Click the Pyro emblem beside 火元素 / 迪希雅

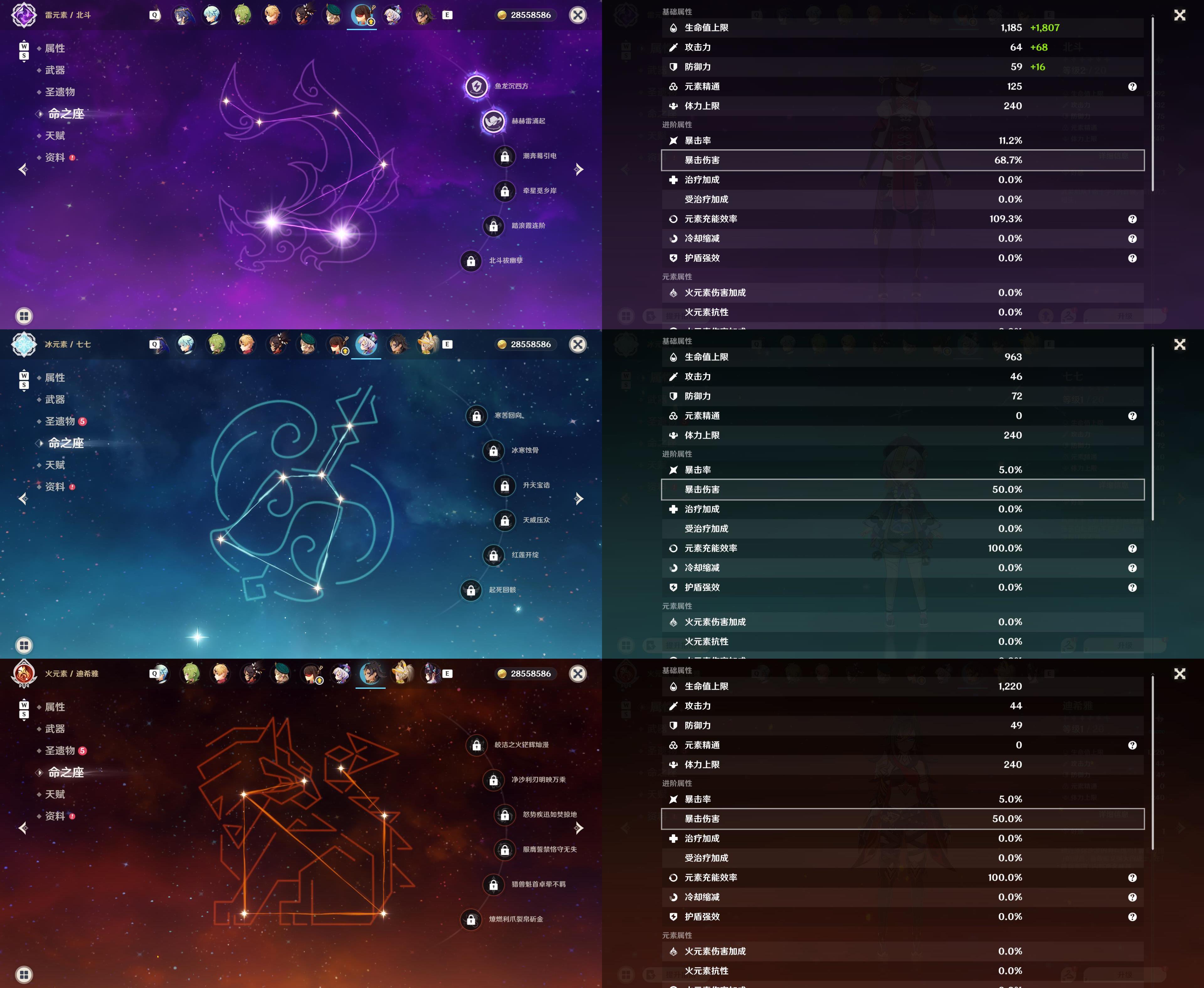tap(24, 674)
